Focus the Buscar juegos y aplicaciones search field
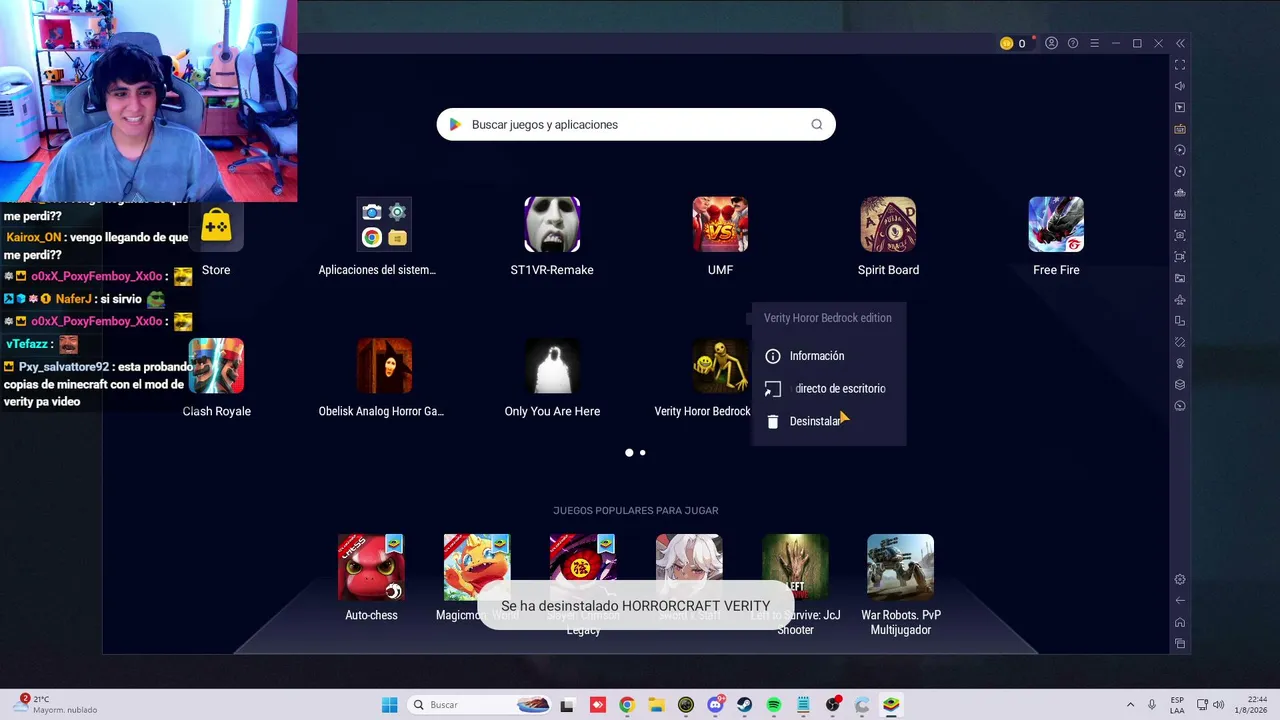This screenshot has width=1280, height=720. pos(636,124)
